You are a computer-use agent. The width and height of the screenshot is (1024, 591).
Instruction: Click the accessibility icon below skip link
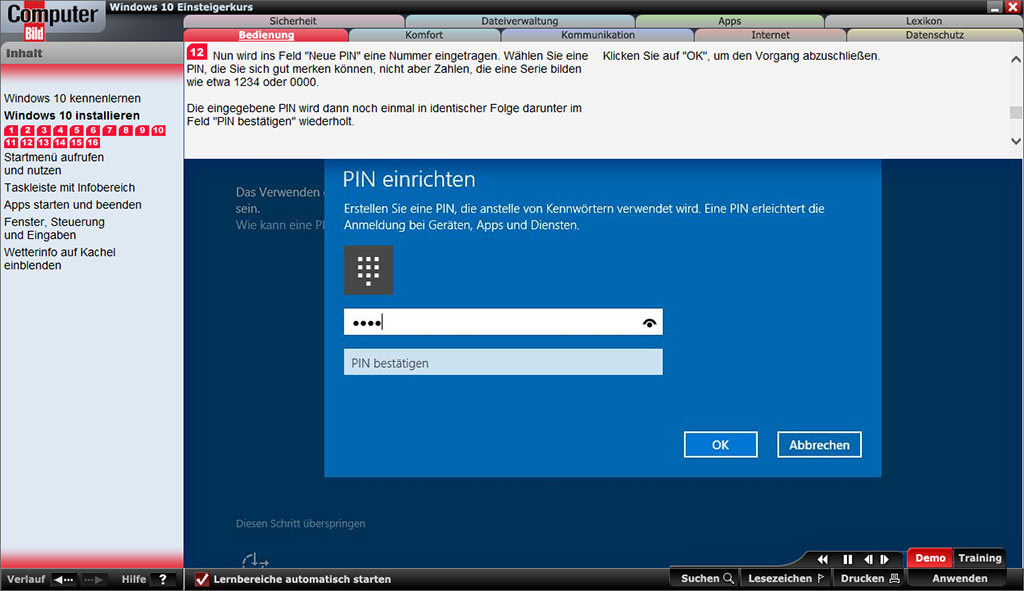click(x=255, y=560)
